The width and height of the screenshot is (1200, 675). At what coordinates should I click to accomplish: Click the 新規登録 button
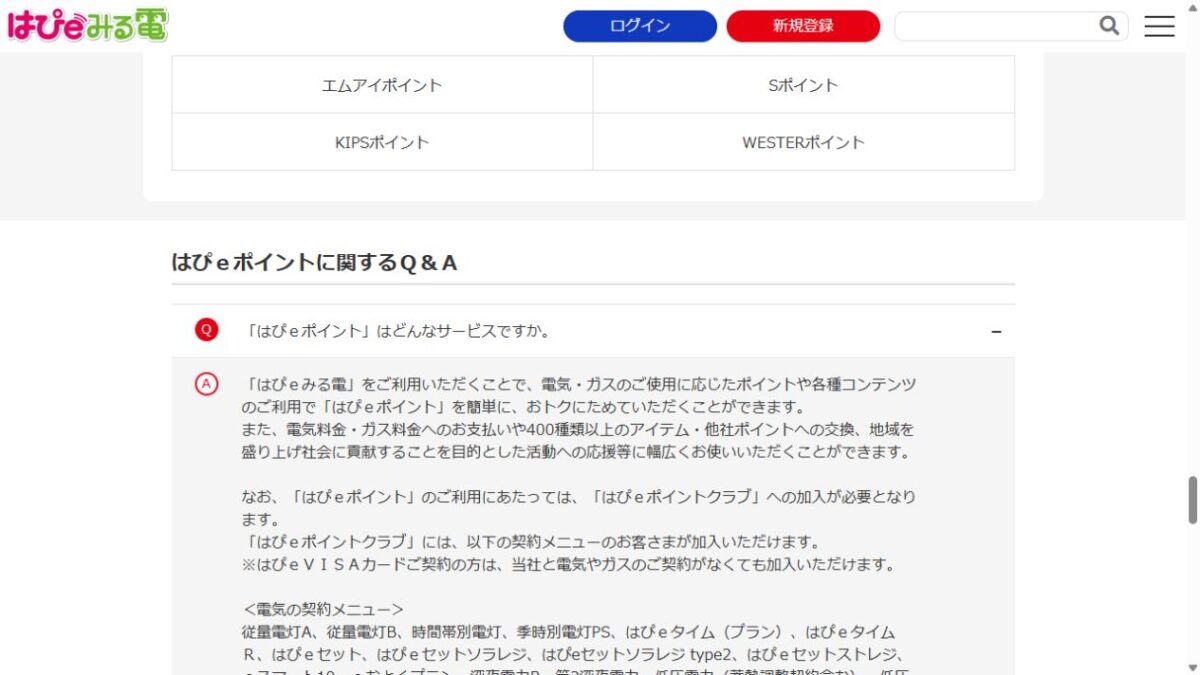pyautogui.click(x=803, y=26)
